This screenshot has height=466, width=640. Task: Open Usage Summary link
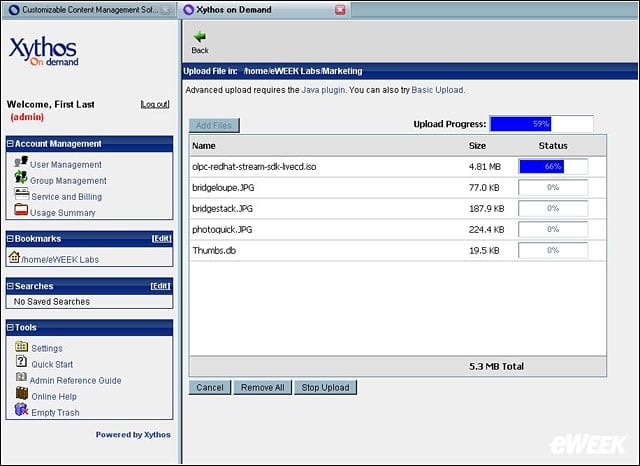62,213
